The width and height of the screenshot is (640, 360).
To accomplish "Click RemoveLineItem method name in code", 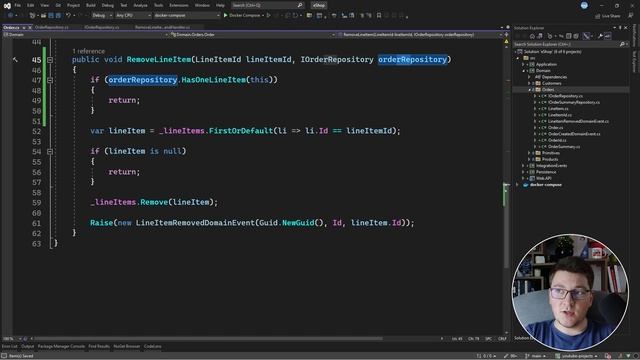I will (159, 60).
